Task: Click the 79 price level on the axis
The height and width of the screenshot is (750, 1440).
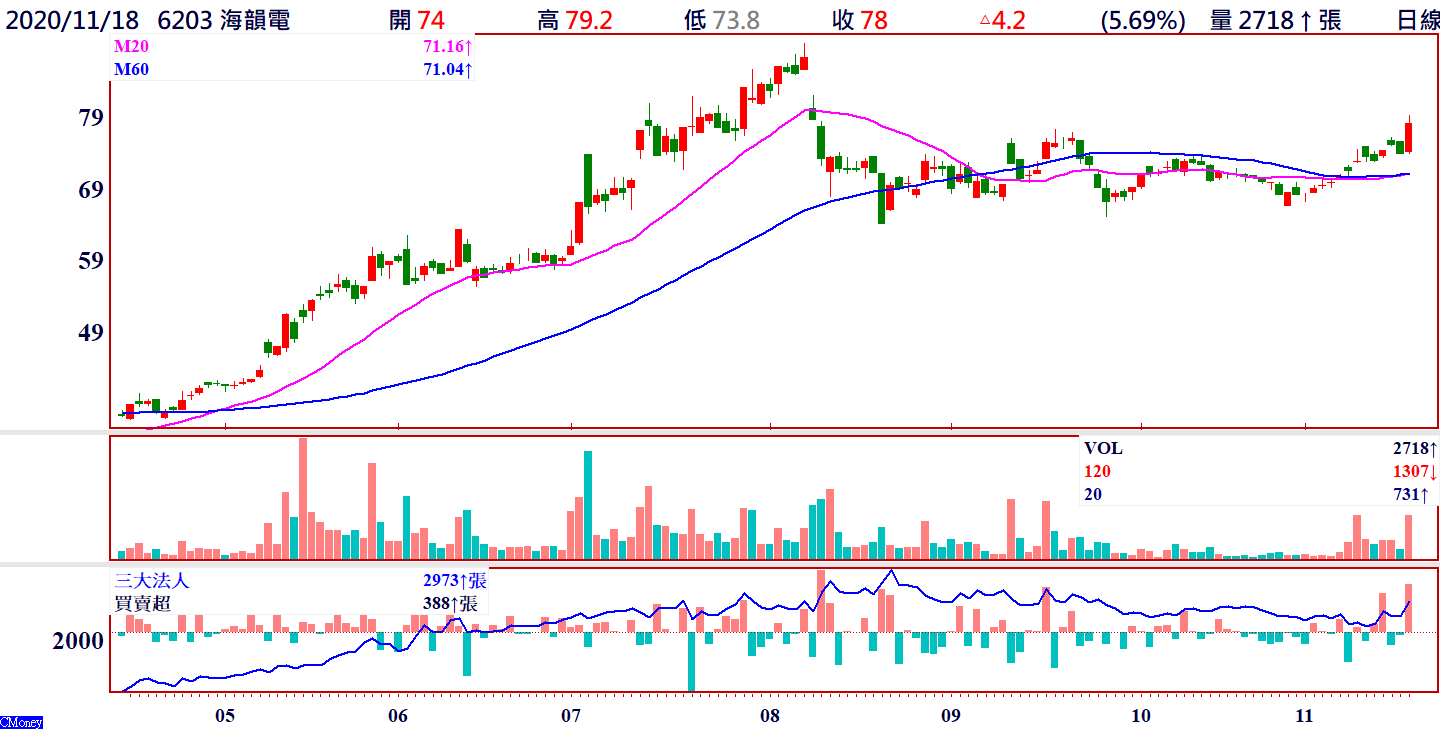Action: [91, 118]
